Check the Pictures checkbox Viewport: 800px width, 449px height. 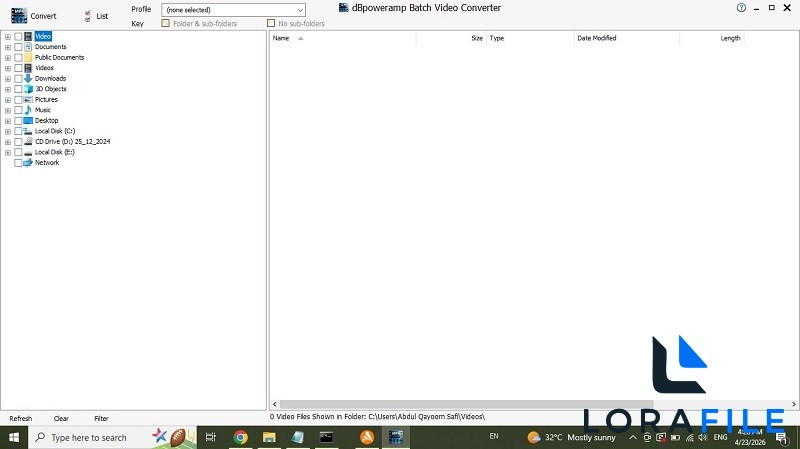(x=18, y=99)
